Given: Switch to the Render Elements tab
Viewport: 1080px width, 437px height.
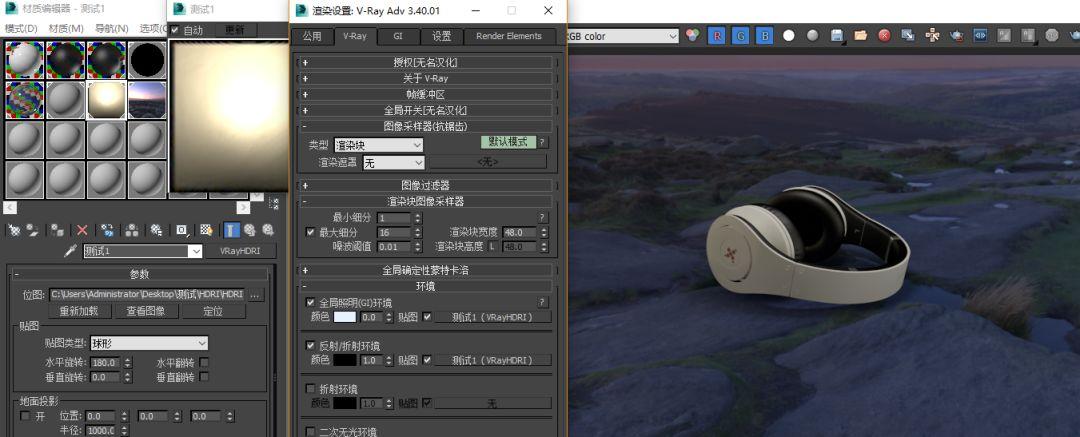Looking at the screenshot, I should [509, 37].
